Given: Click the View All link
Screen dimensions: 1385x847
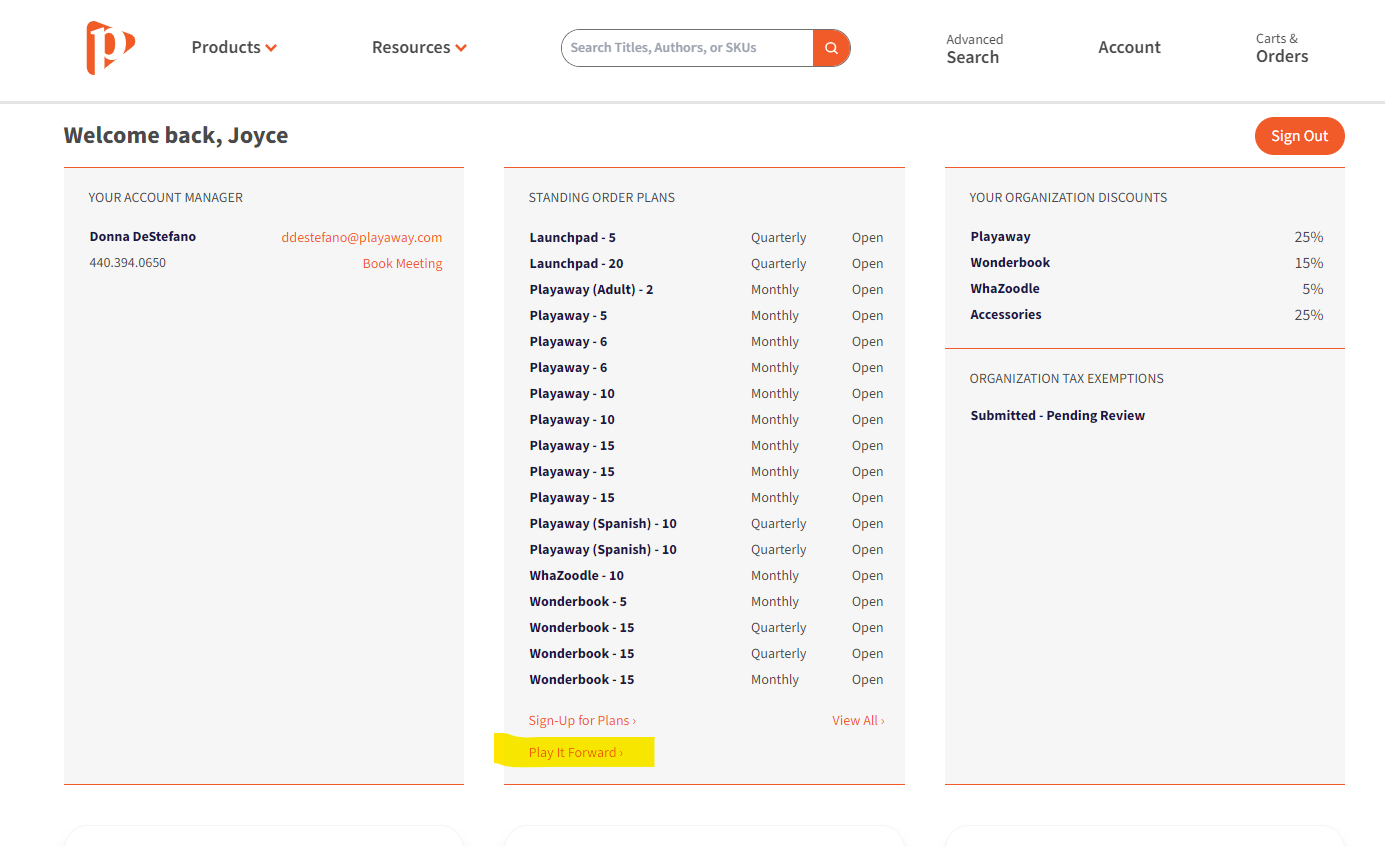Looking at the screenshot, I should (x=858, y=720).
